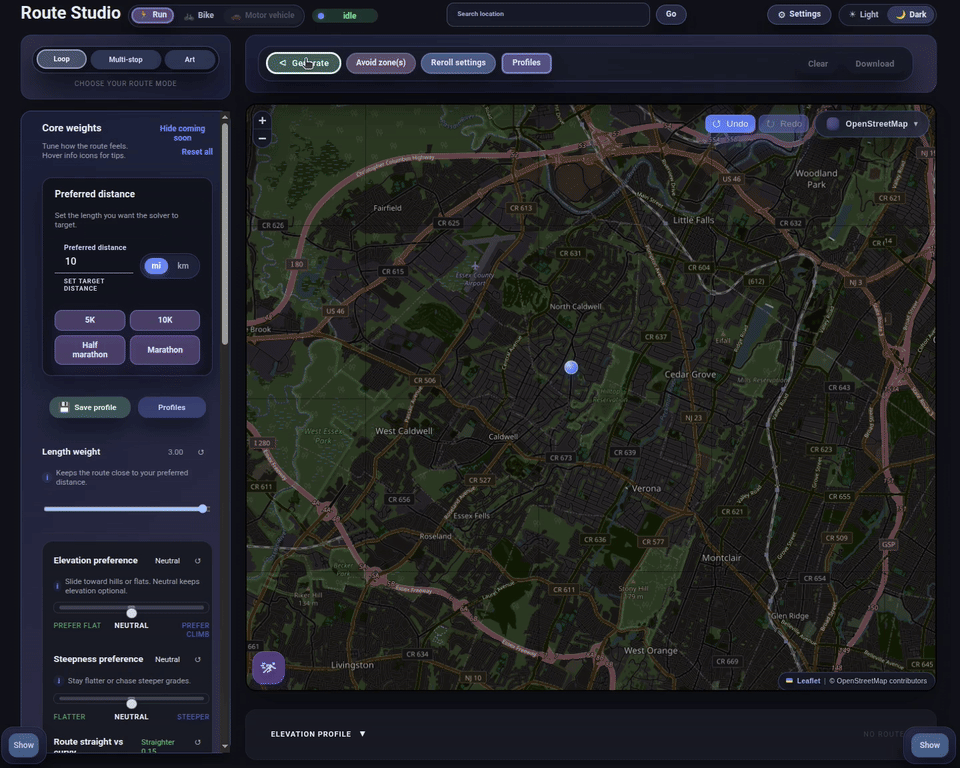Viewport: 960px width, 768px height.
Task: Click STEEPER label under steepness slider
Action: click(x=193, y=717)
